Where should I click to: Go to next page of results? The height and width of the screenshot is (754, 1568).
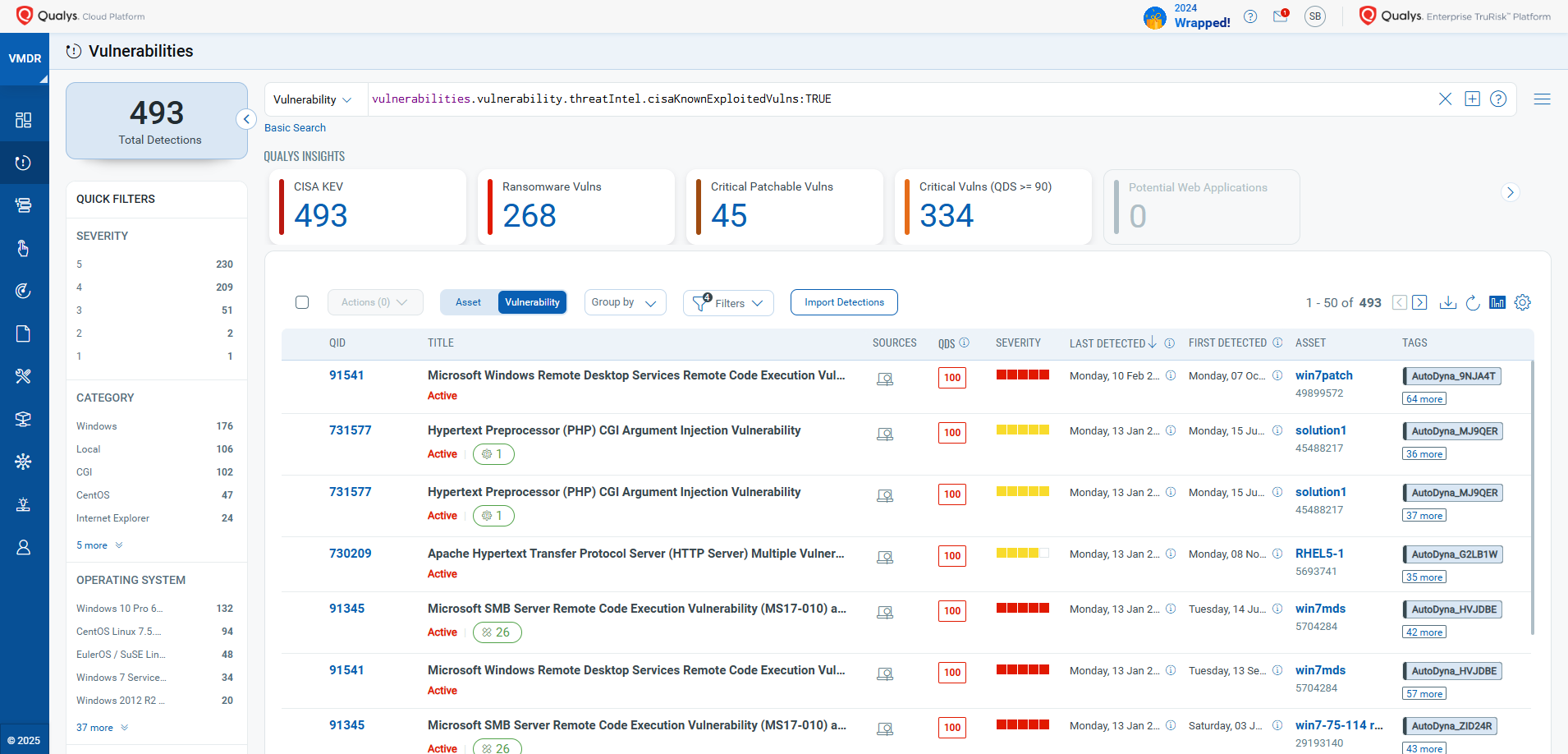[x=1420, y=302]
